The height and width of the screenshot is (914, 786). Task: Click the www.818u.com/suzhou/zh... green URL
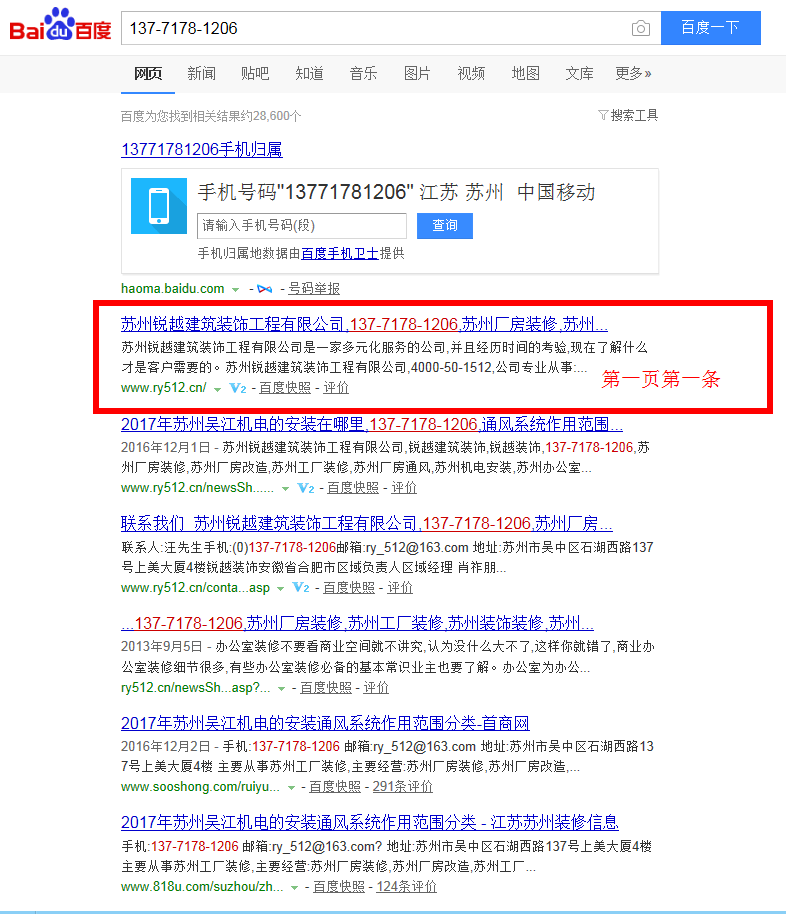point(202,886)
